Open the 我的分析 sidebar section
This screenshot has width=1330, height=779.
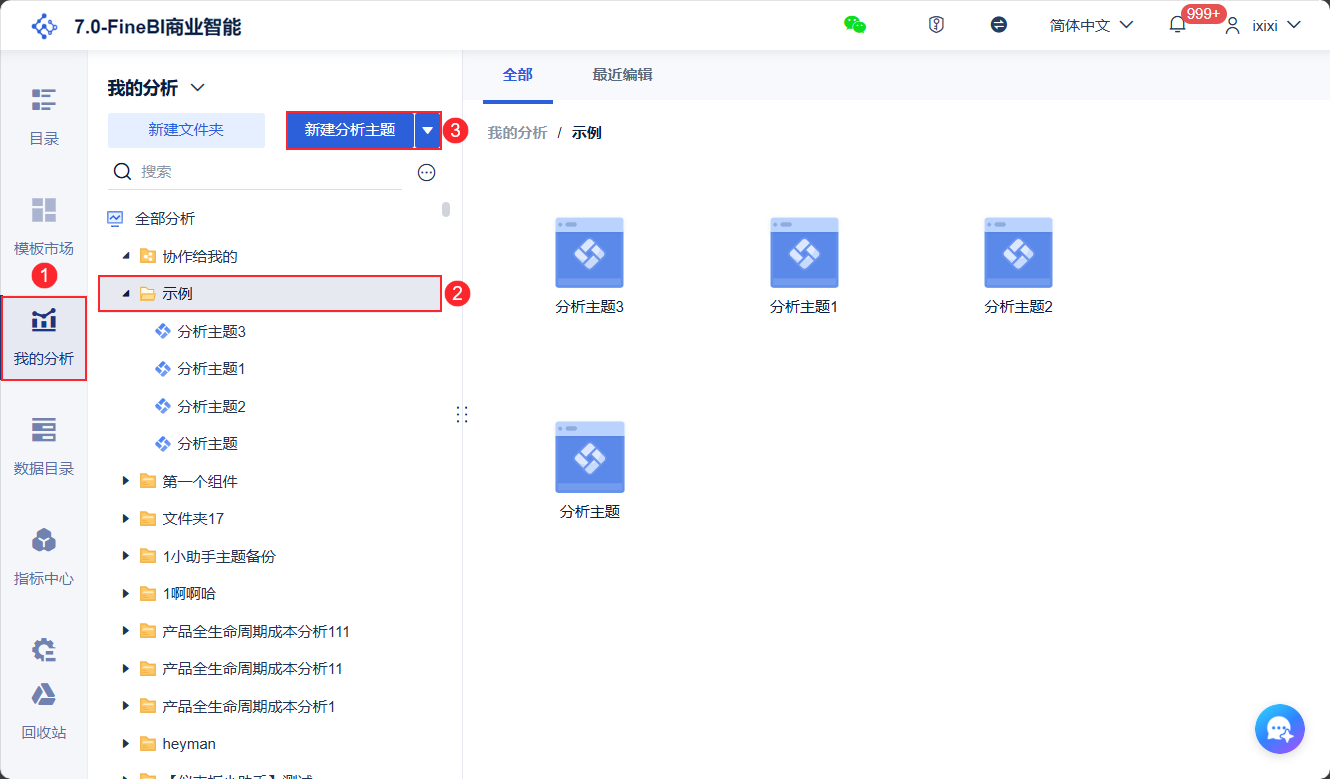[44, 338]
